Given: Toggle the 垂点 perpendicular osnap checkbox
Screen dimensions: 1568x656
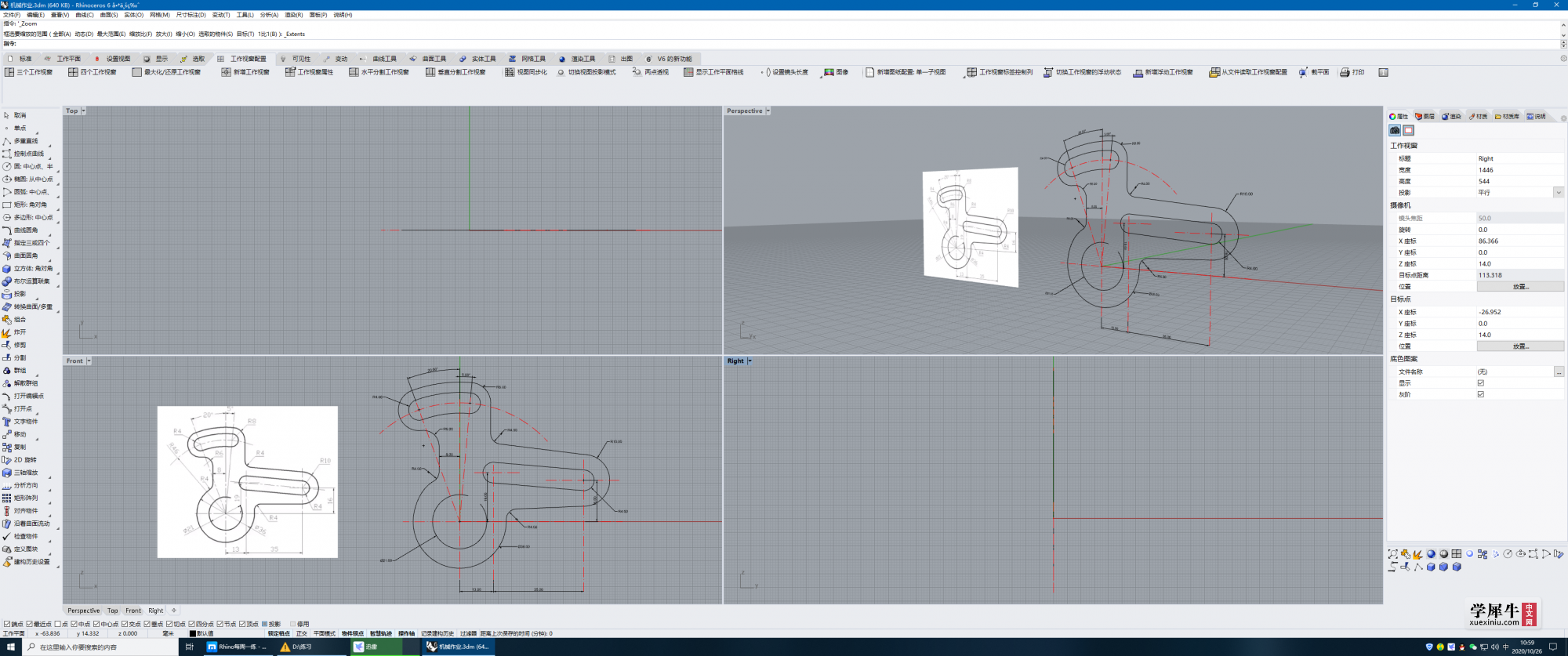Looking at the screenshot, I should point(147,624).
